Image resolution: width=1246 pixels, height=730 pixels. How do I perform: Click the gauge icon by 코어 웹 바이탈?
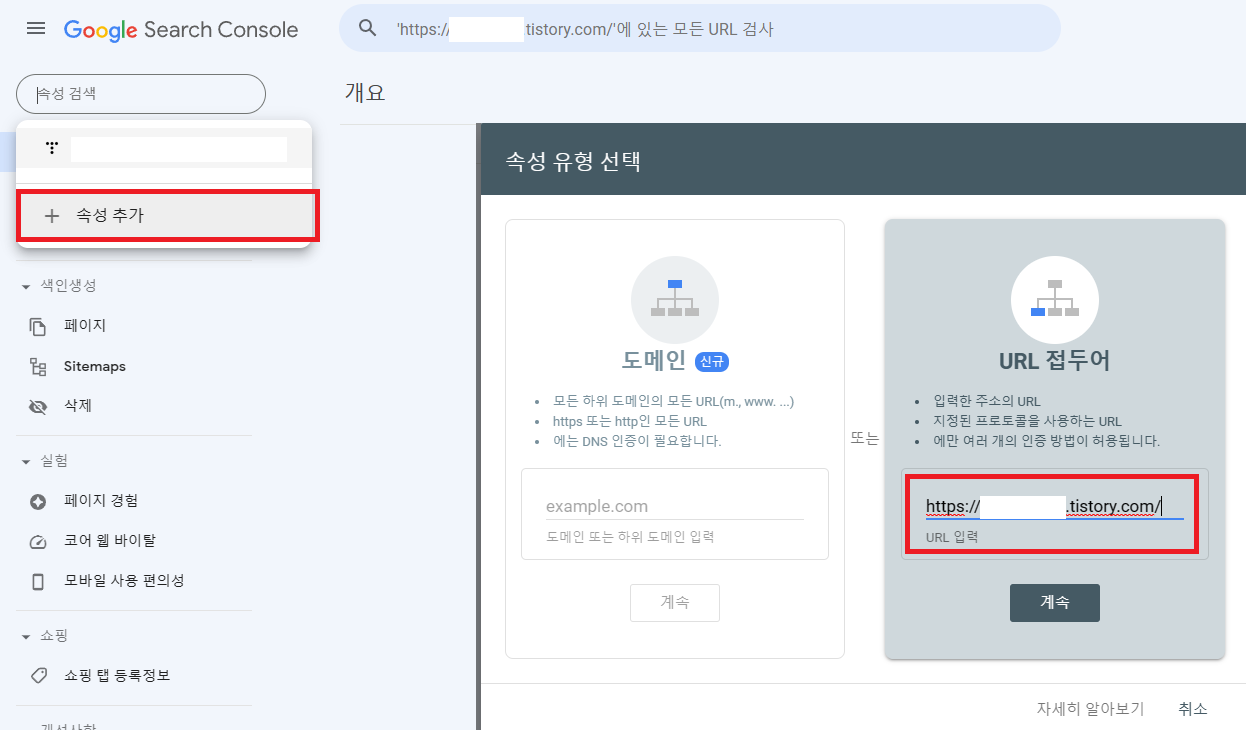(38, 542)
